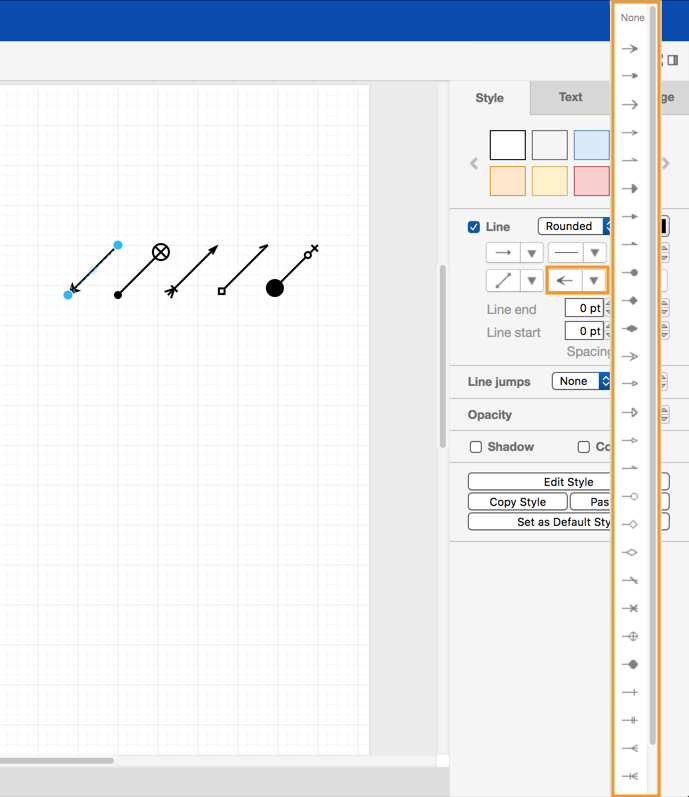
Task: Click the canvas vertical scrollbar
Action: click(443, 356)
